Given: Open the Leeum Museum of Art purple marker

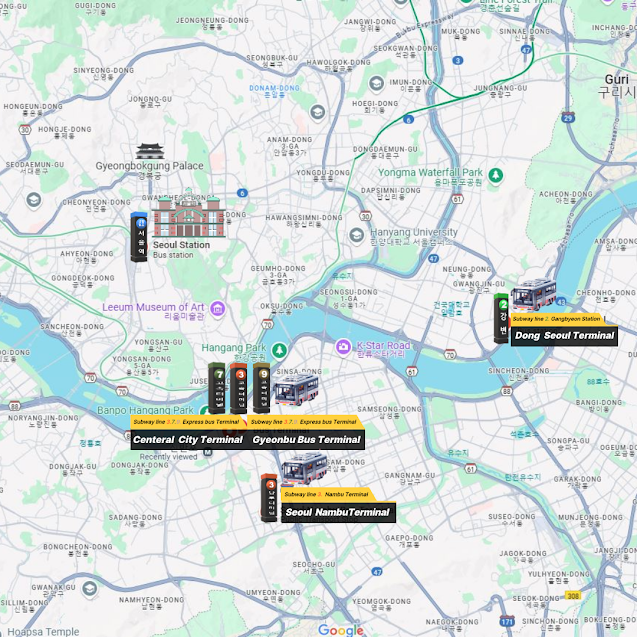Looking at the screenshot, I should [x=218, y=309].
